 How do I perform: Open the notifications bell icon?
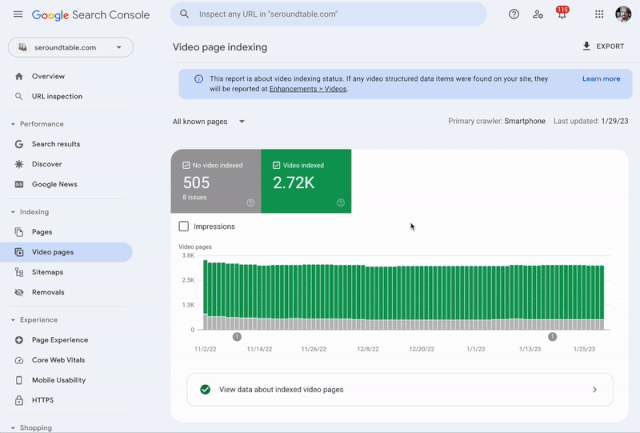click(x=562, y=13)
